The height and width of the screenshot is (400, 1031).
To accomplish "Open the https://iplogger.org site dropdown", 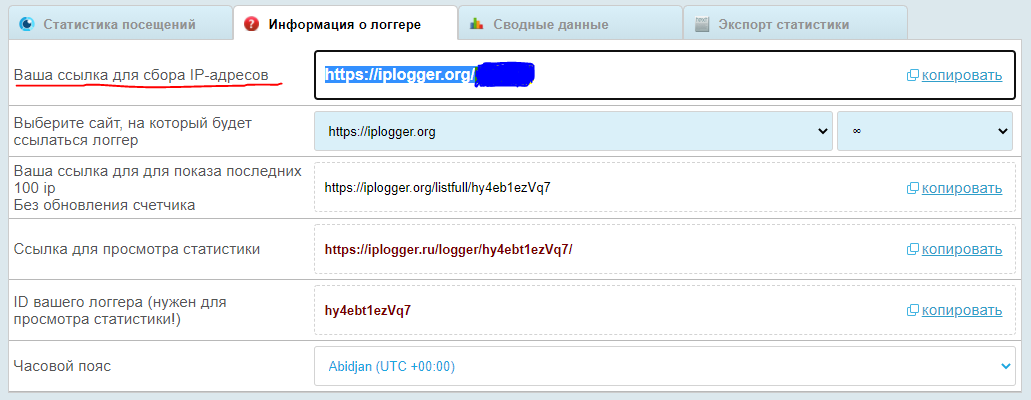I will click(x=573, y=131).
